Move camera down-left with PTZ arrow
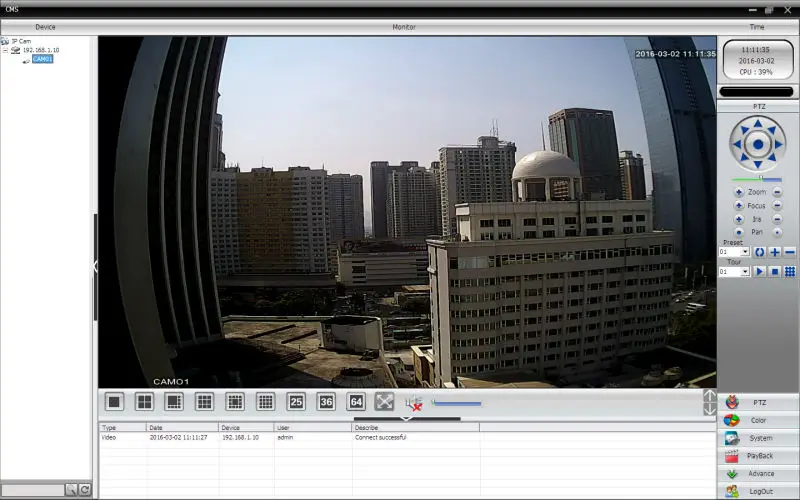Viewport: 800px width, 500px height. [x=744, y=158]
